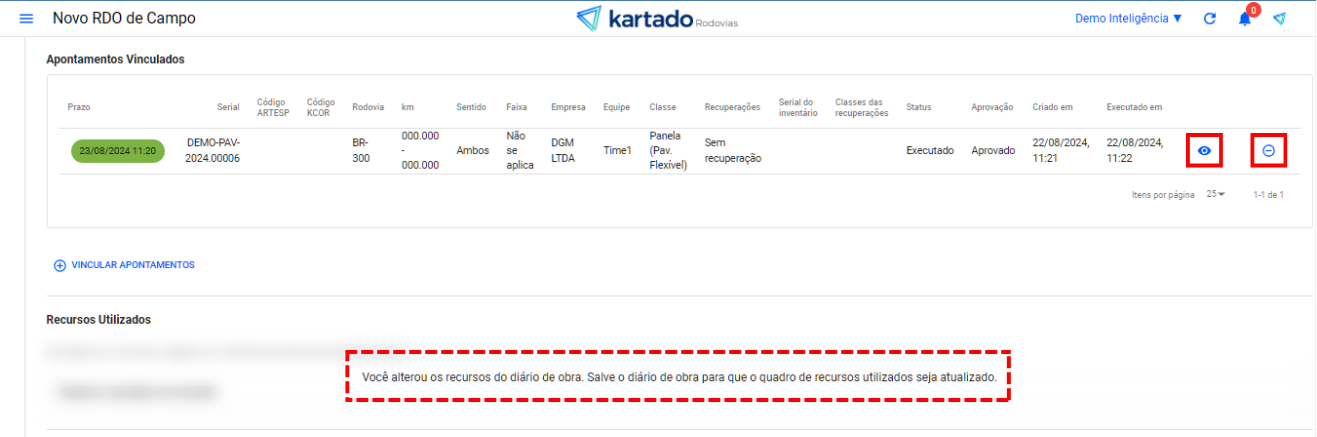Open the notifications bell

coord(1245,19)
